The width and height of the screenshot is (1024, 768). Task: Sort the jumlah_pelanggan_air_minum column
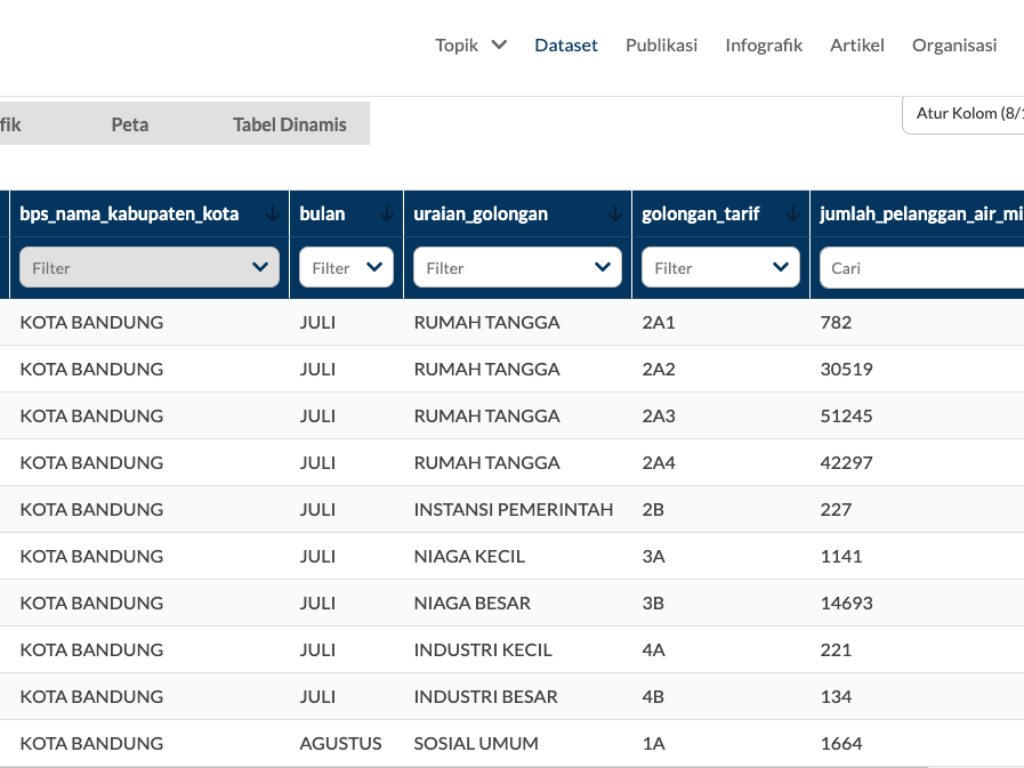tap(920, 213)
